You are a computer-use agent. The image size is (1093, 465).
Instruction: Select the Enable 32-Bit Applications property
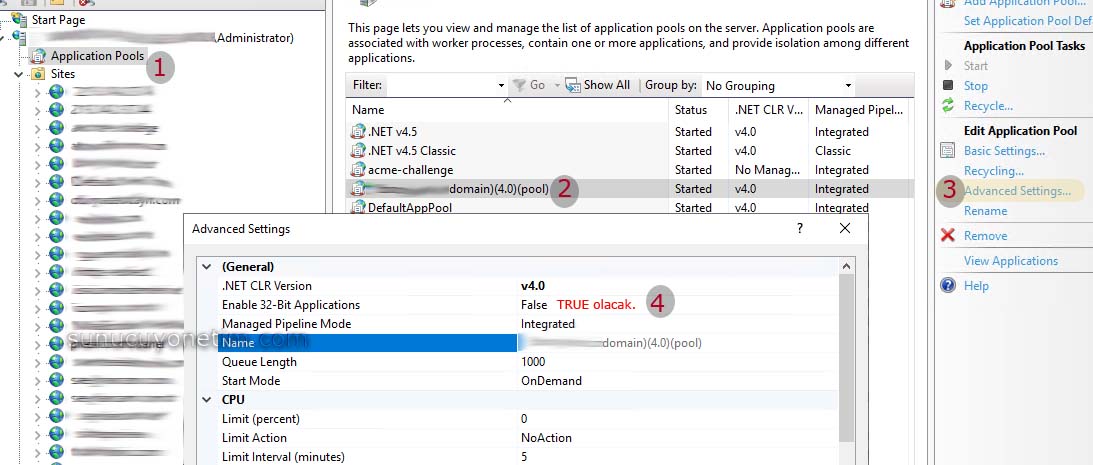[527, 305]
